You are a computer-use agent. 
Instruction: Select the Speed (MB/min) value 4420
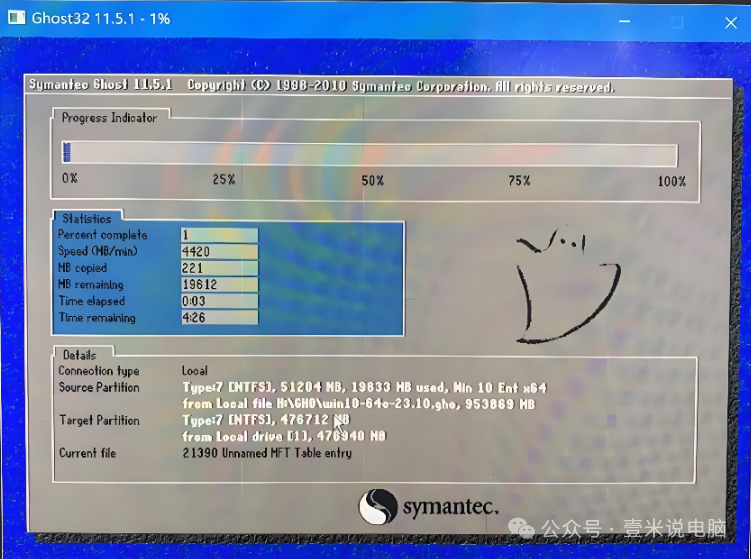(218, 252)
